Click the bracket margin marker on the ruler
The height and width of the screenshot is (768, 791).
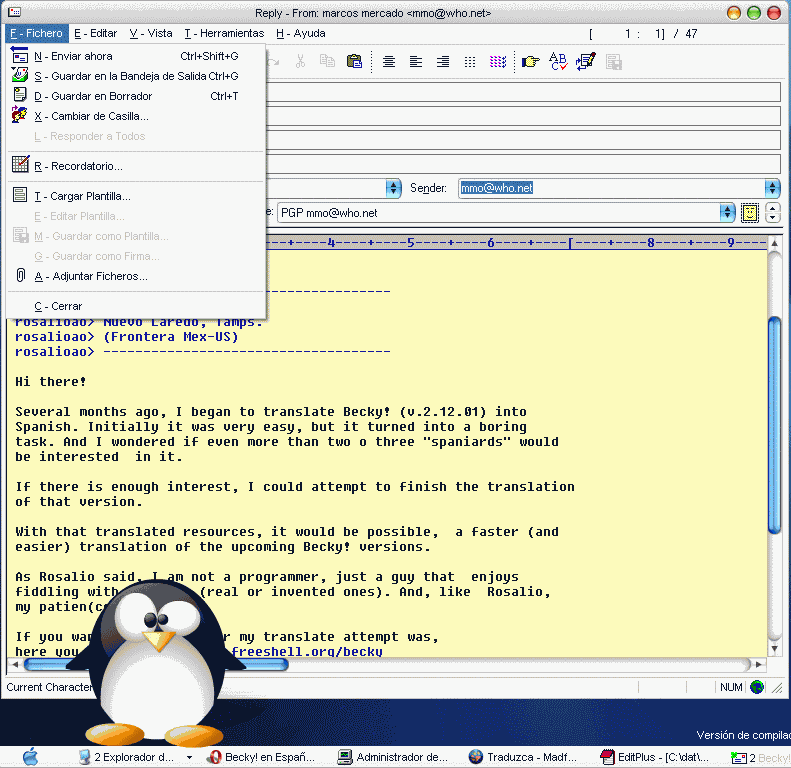(571, 243)
